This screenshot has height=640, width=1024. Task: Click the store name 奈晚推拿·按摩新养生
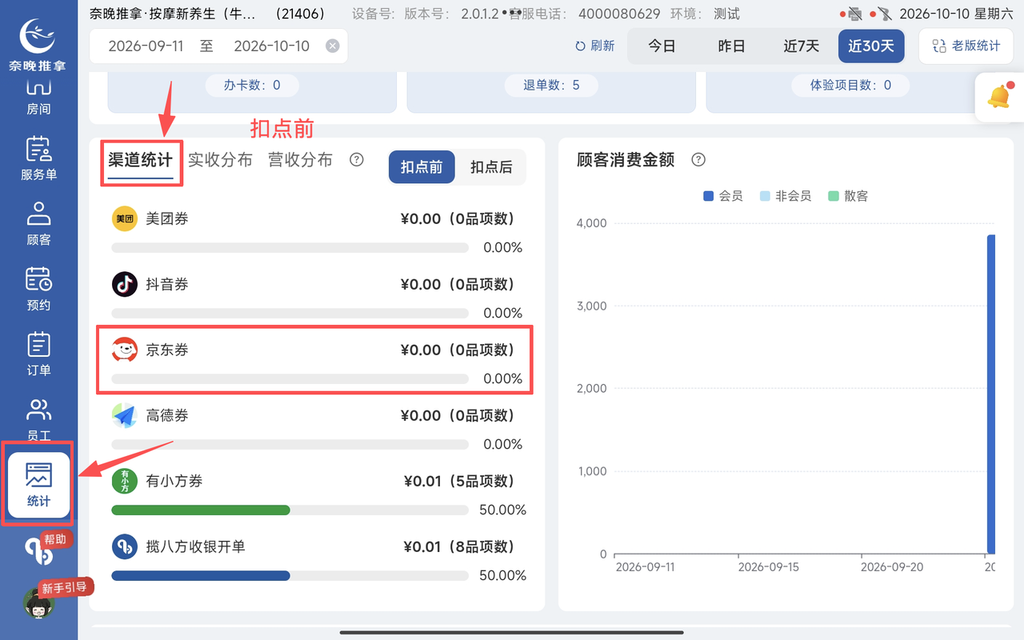click(172, 14)
